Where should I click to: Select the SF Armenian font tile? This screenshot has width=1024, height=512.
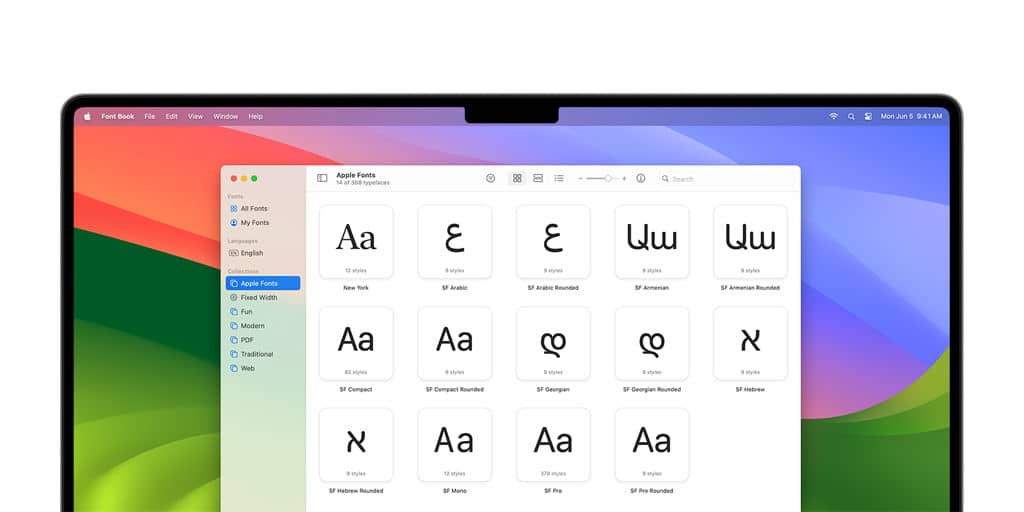click(x=652, y=242)
